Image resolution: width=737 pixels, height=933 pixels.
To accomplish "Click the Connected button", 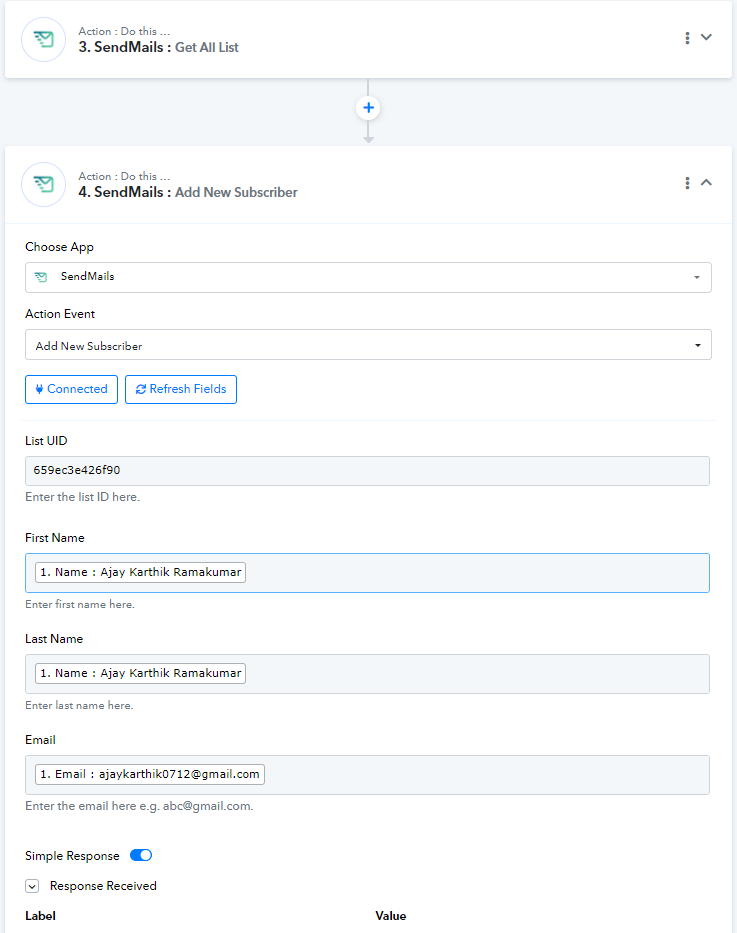I will pyautogui.click(x=71, y=389).
